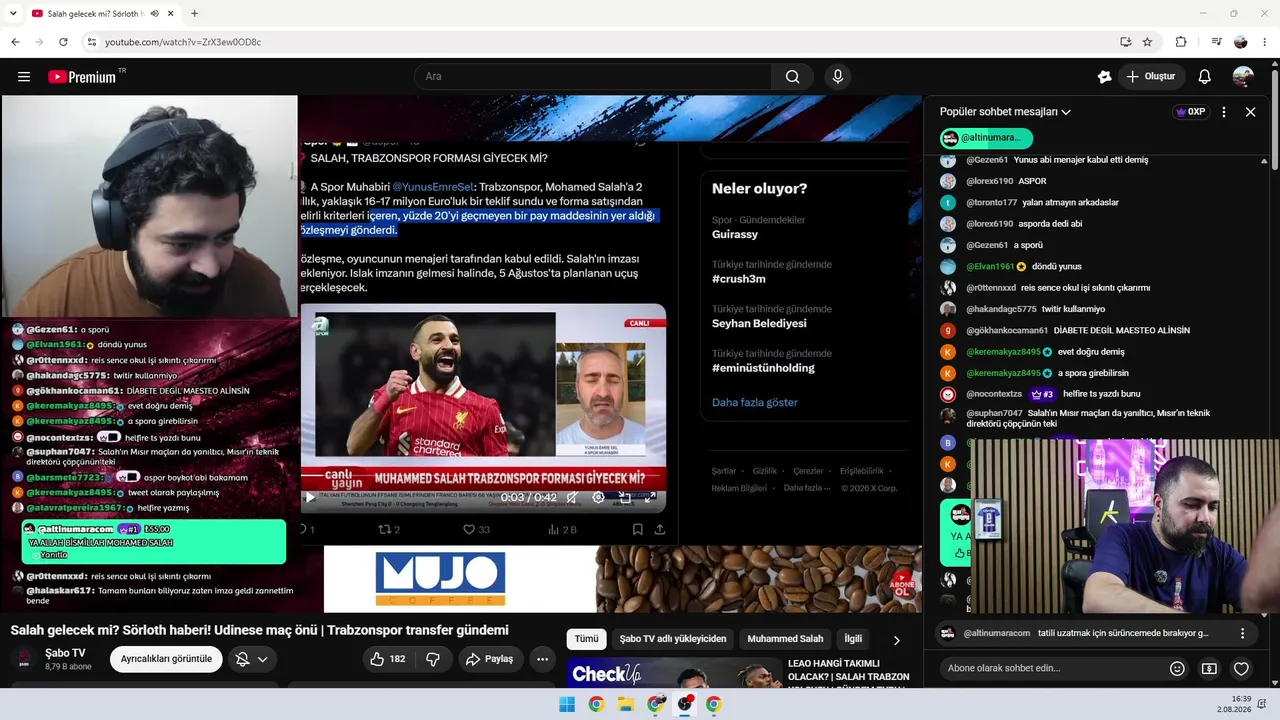Image resolution: width=1280 pixels, height=720 pixels.
Task: Show next filter chips with arrow
Action: pos(896,640)
